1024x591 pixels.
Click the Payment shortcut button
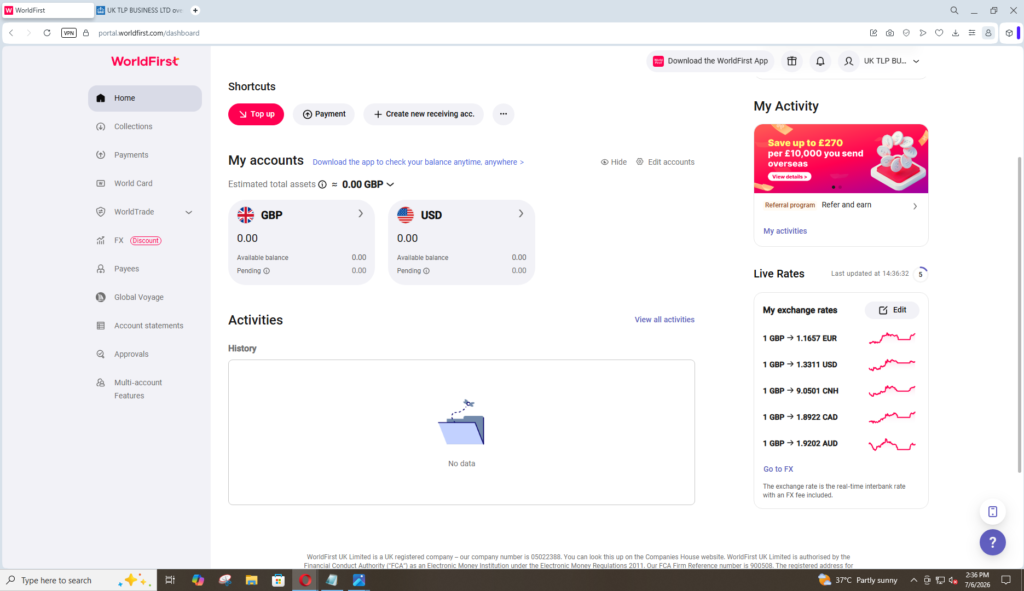(x=324, y=114)
